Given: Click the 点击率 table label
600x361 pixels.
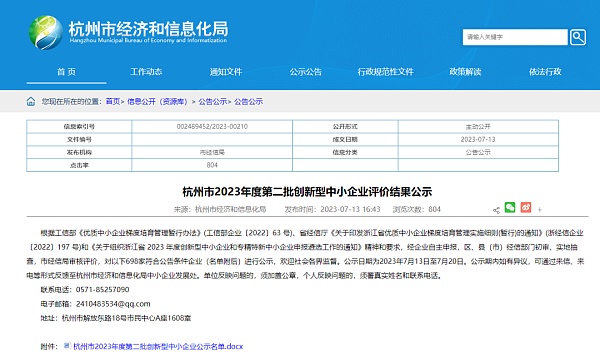Looking at the screenshot, I should [x=79, y=165].
